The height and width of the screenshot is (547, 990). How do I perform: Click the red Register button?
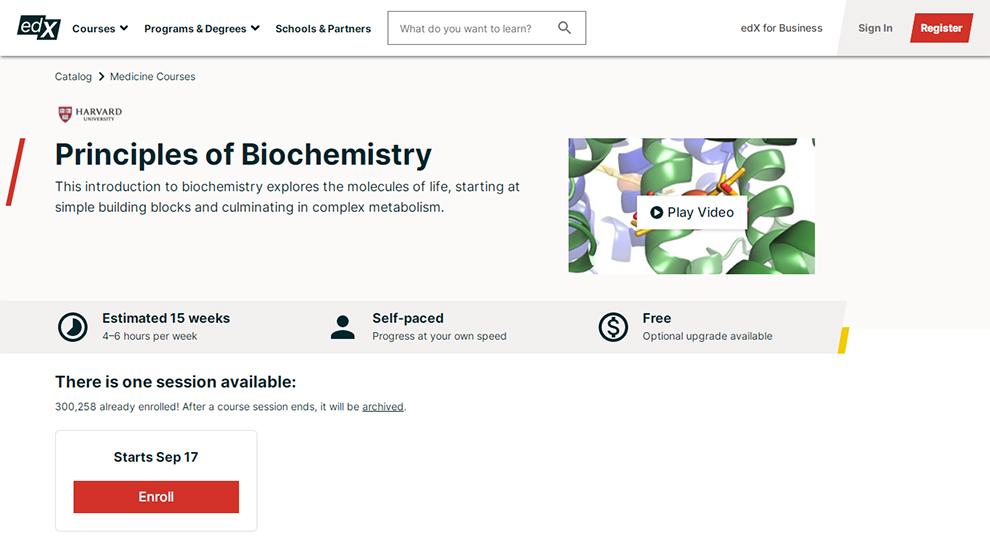click(x=941, y=28)
